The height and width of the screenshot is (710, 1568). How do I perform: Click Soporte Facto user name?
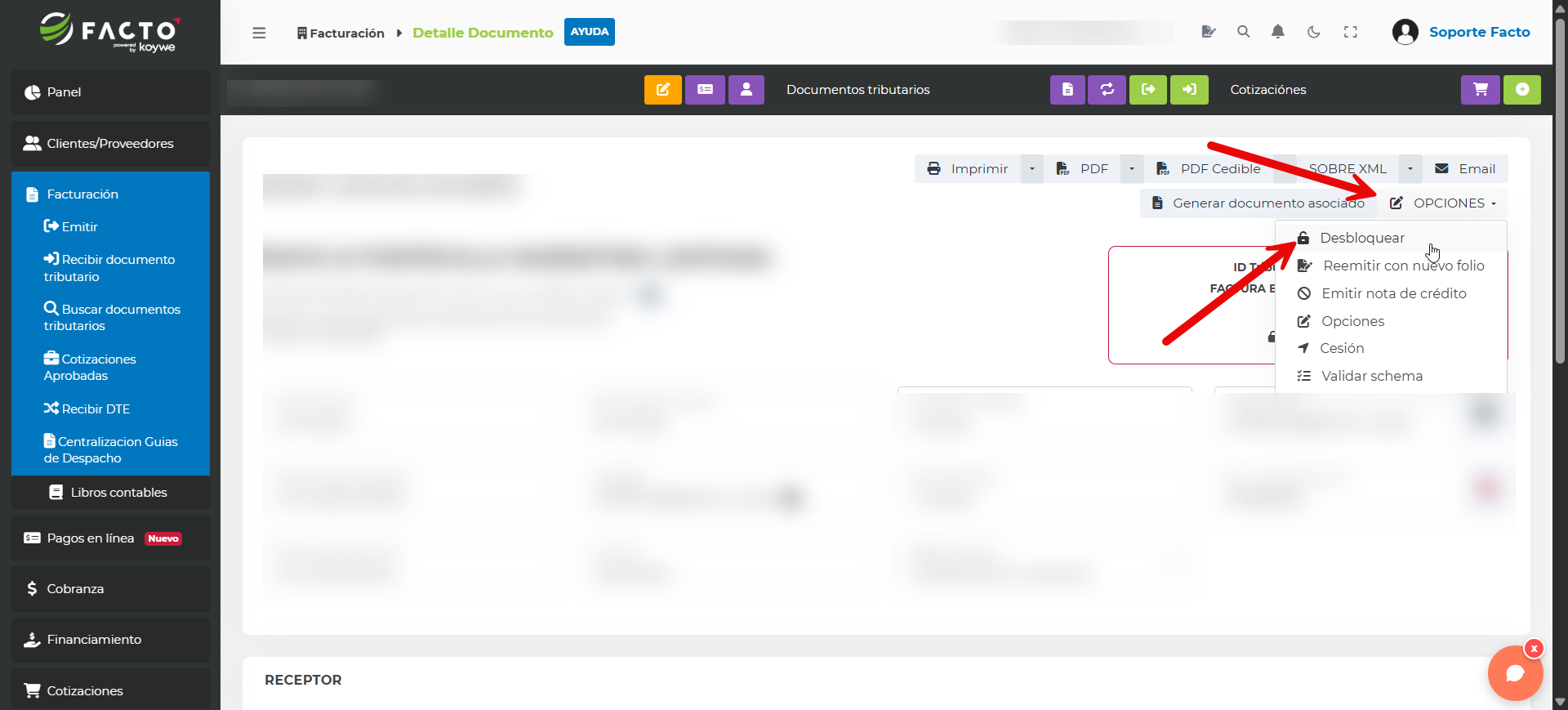point(1479,32)
